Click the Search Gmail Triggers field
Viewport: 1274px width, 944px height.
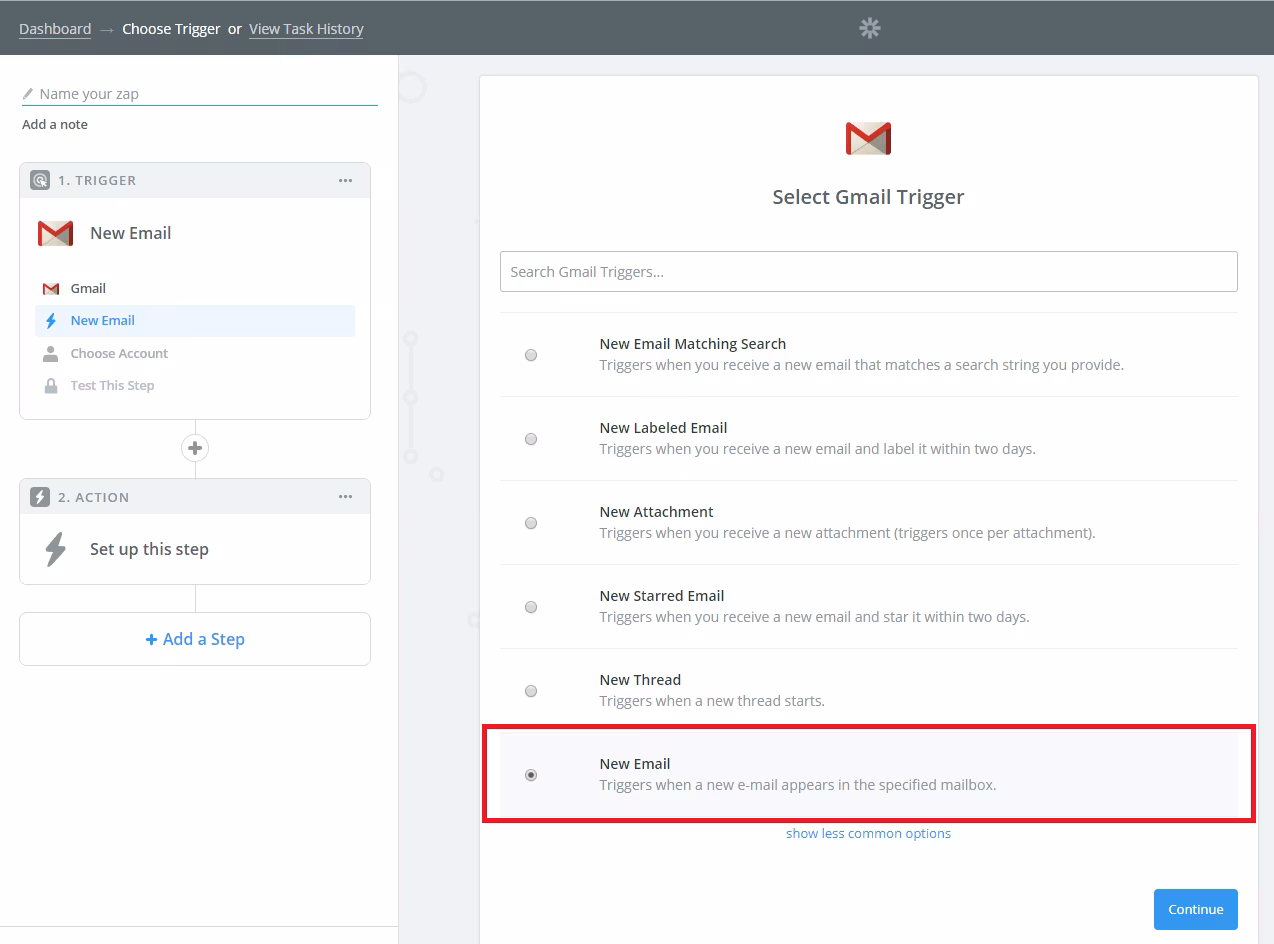coord(868,272)
